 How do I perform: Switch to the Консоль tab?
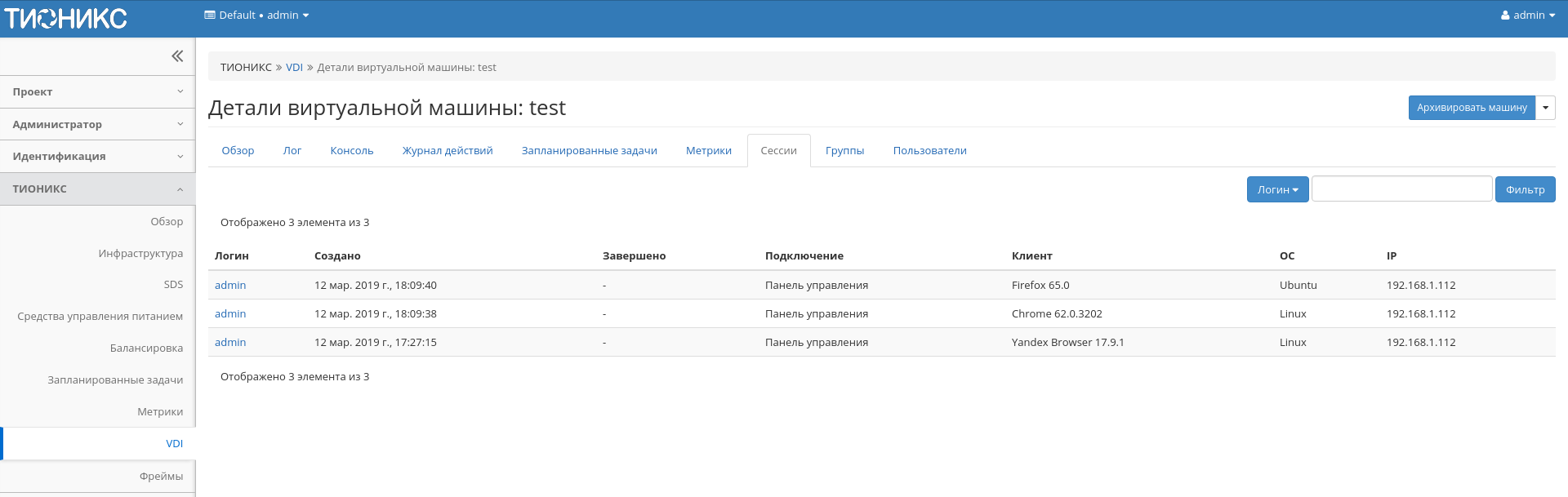[x=351, y=151]
